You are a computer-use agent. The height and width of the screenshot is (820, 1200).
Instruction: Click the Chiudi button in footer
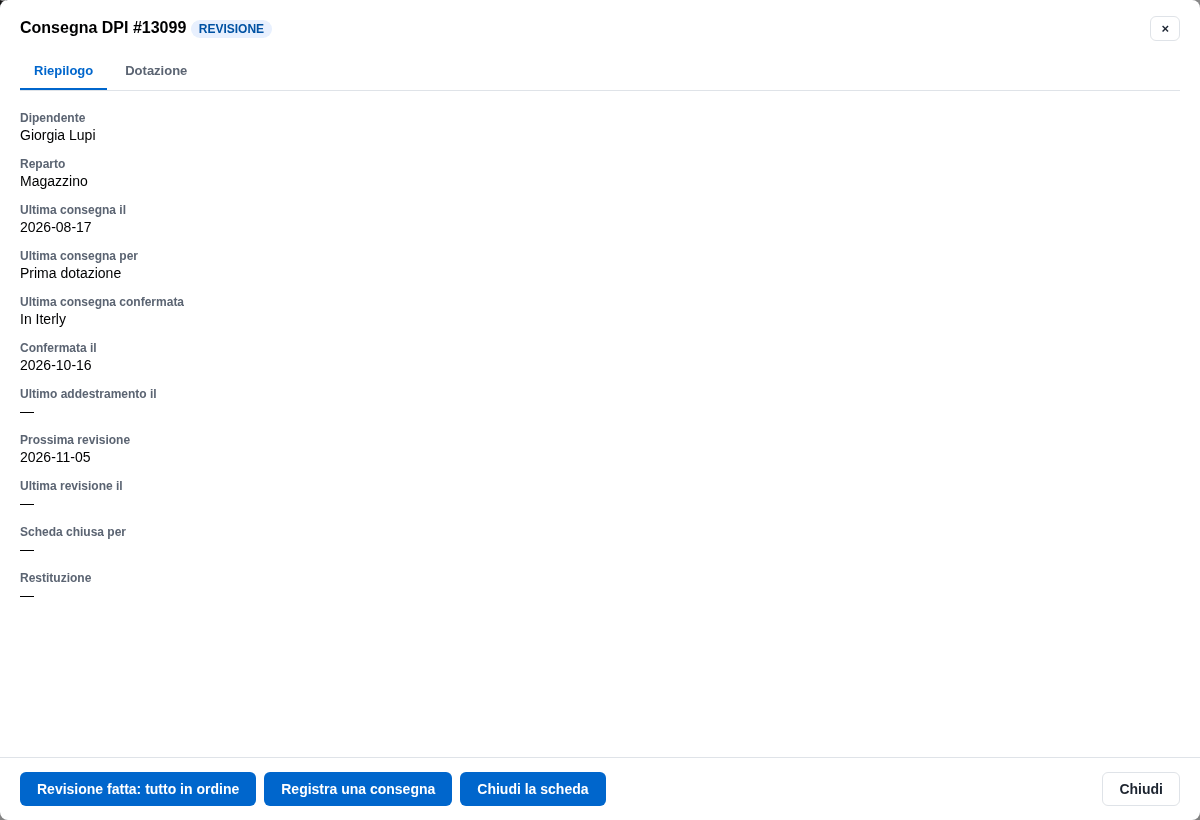coord(1141,789)
